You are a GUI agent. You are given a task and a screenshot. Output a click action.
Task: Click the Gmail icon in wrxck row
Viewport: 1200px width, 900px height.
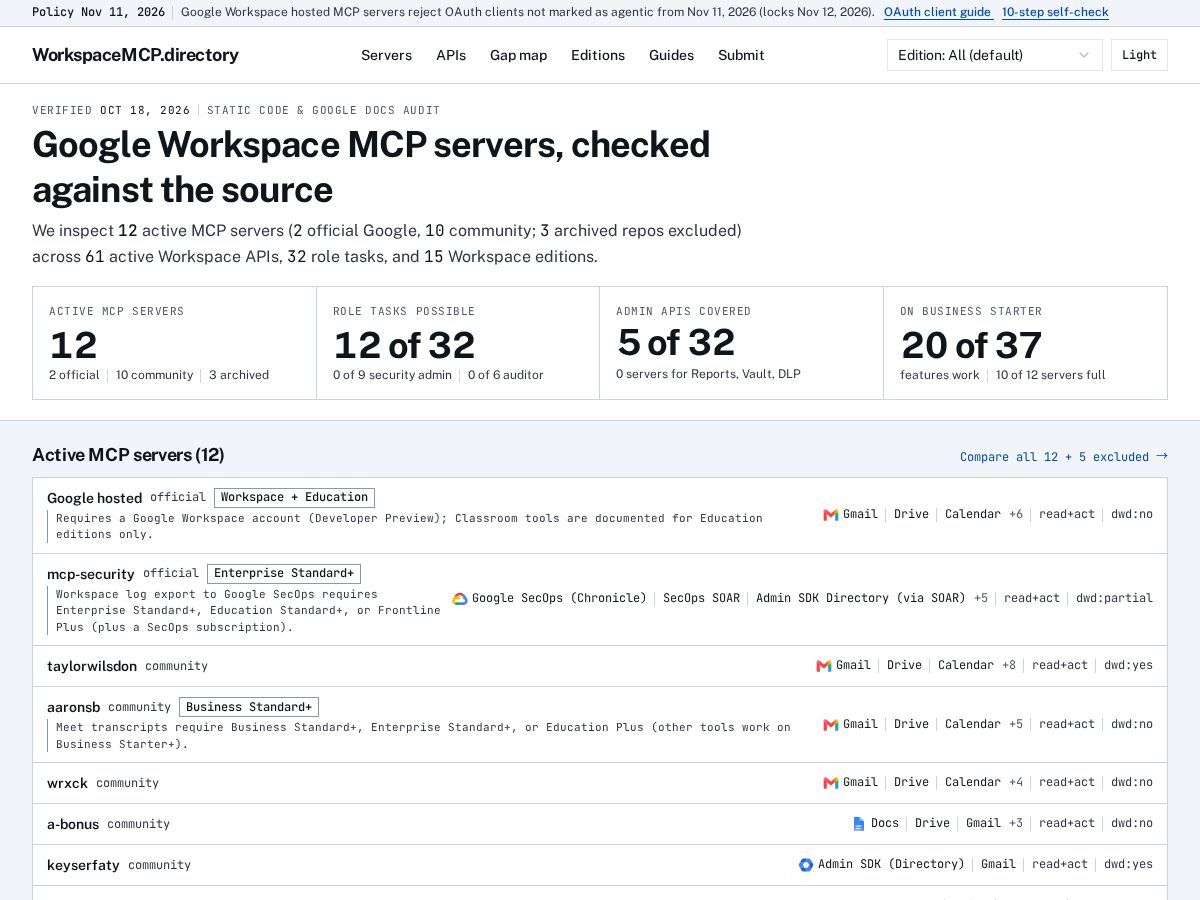(830, 783)
